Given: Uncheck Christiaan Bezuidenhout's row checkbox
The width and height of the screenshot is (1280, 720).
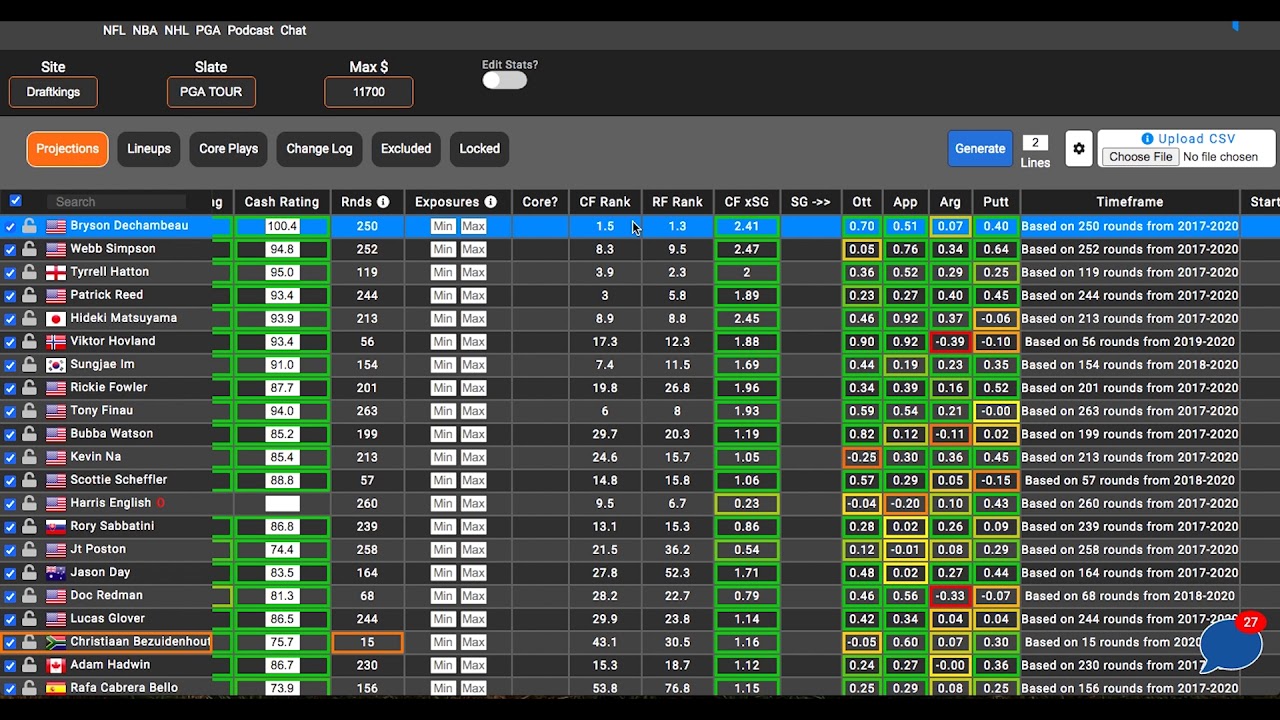Looking at the screenshot, I should 10,643.
